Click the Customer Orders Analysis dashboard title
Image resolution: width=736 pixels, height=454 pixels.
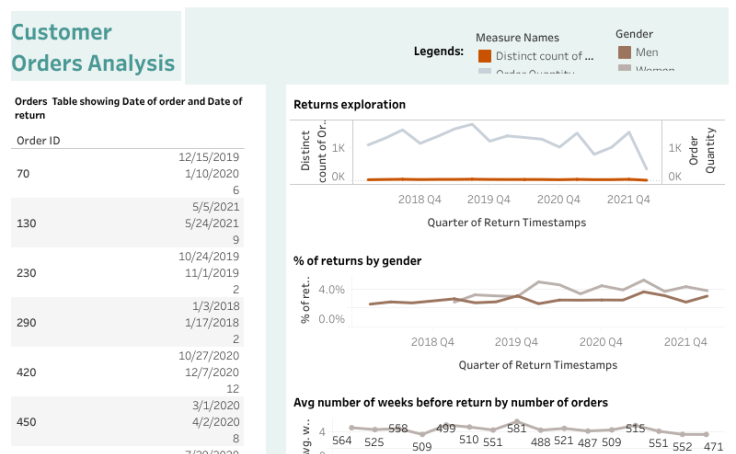[93, 48]
